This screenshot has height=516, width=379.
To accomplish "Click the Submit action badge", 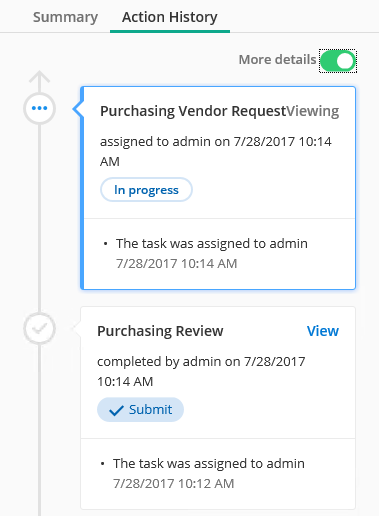I will coord(140,410).
